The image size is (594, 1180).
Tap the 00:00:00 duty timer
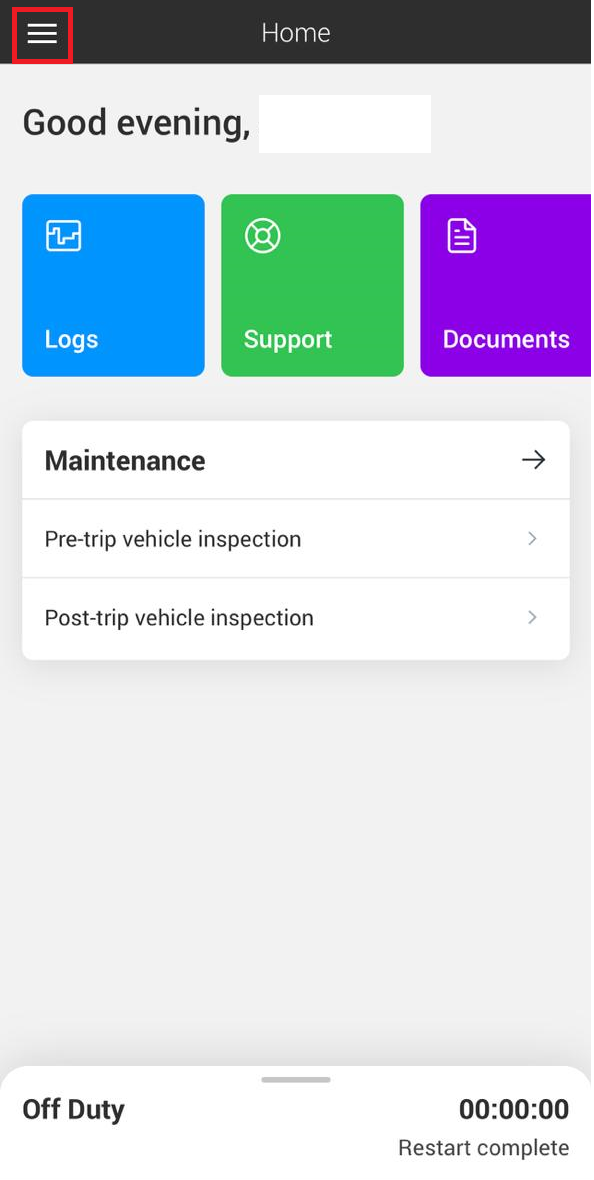[x=513, y=1109]
